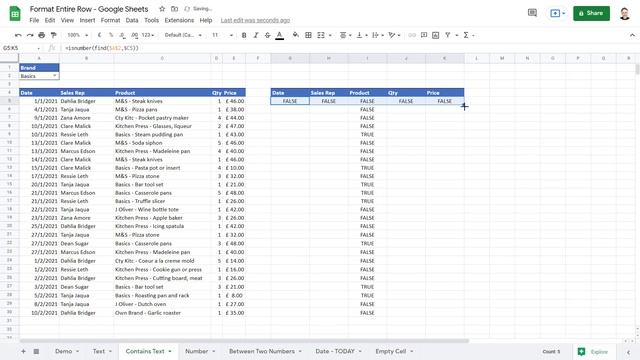Print the spreadsheet via printer icon

click(x=42, y=36)
